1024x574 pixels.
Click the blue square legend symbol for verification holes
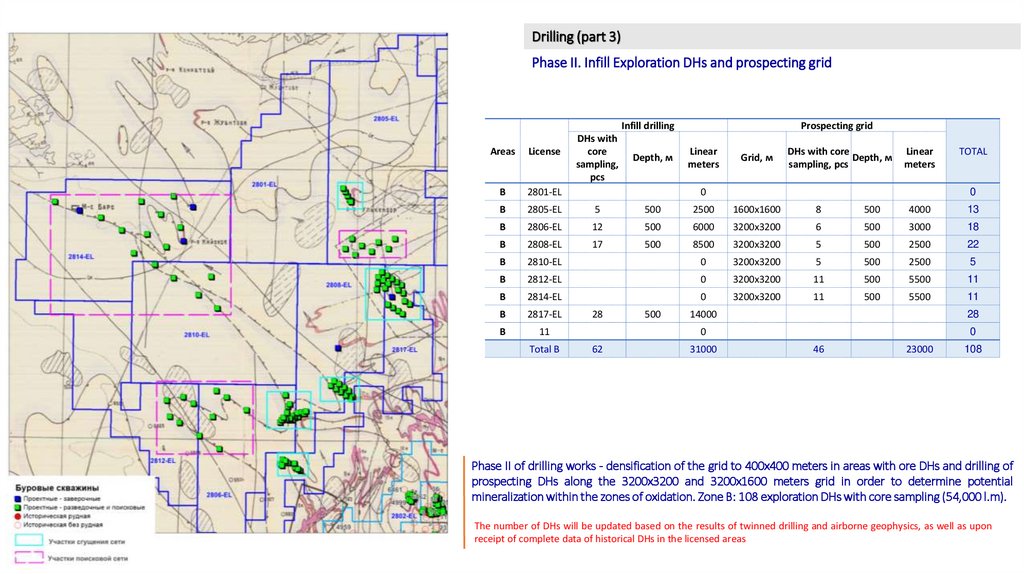pyautogui.click(x=18, y=498)
